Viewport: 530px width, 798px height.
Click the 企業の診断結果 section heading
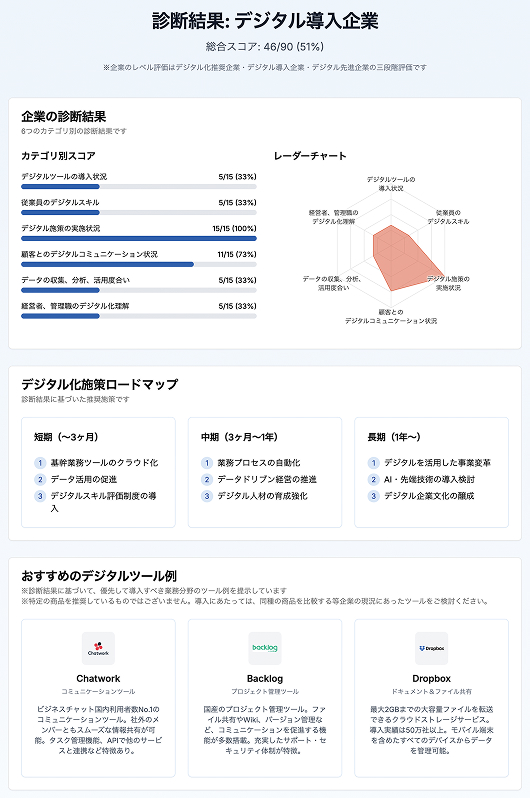64,117
